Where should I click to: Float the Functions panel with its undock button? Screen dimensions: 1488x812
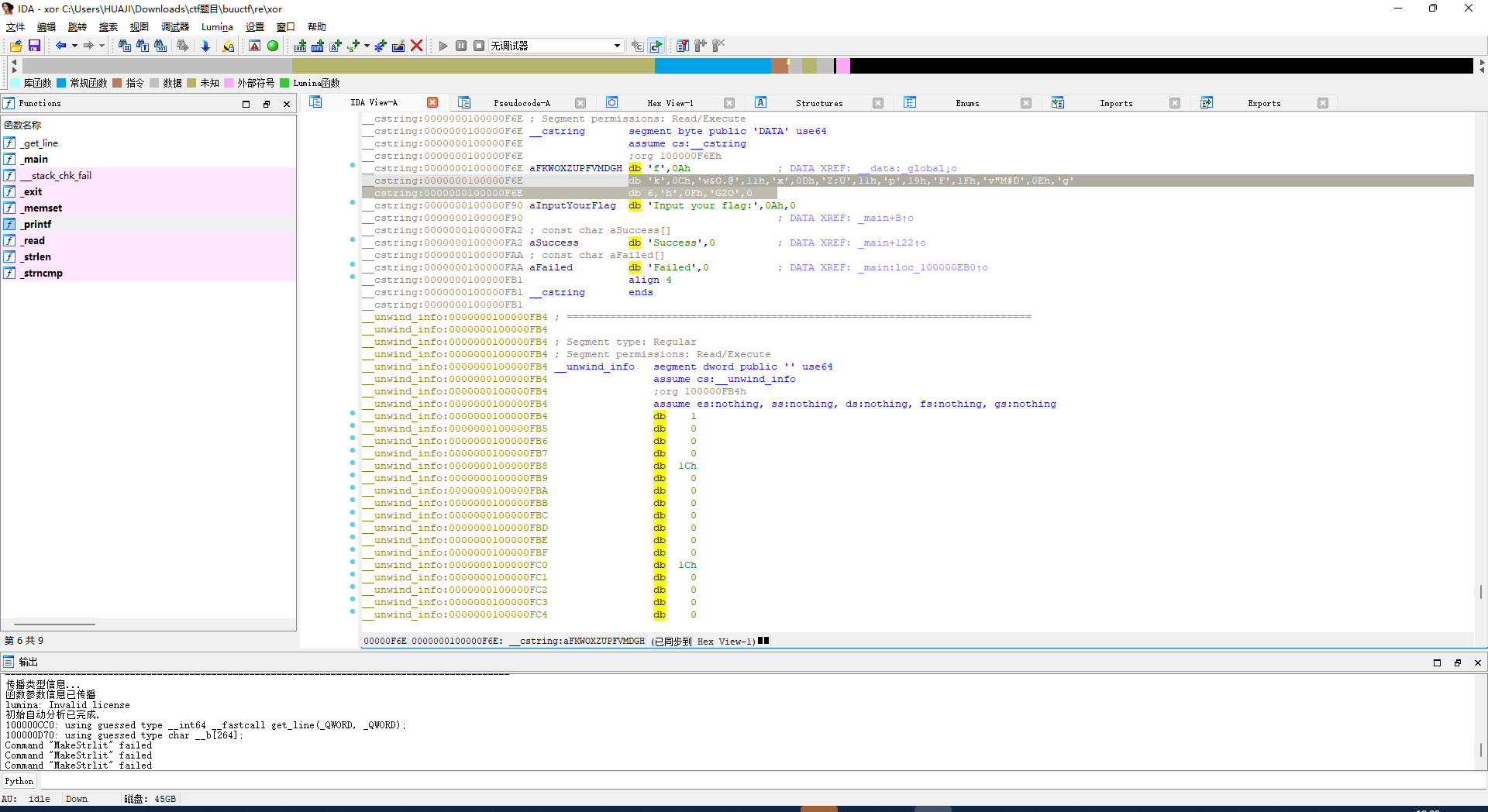(x=267, y=104)
